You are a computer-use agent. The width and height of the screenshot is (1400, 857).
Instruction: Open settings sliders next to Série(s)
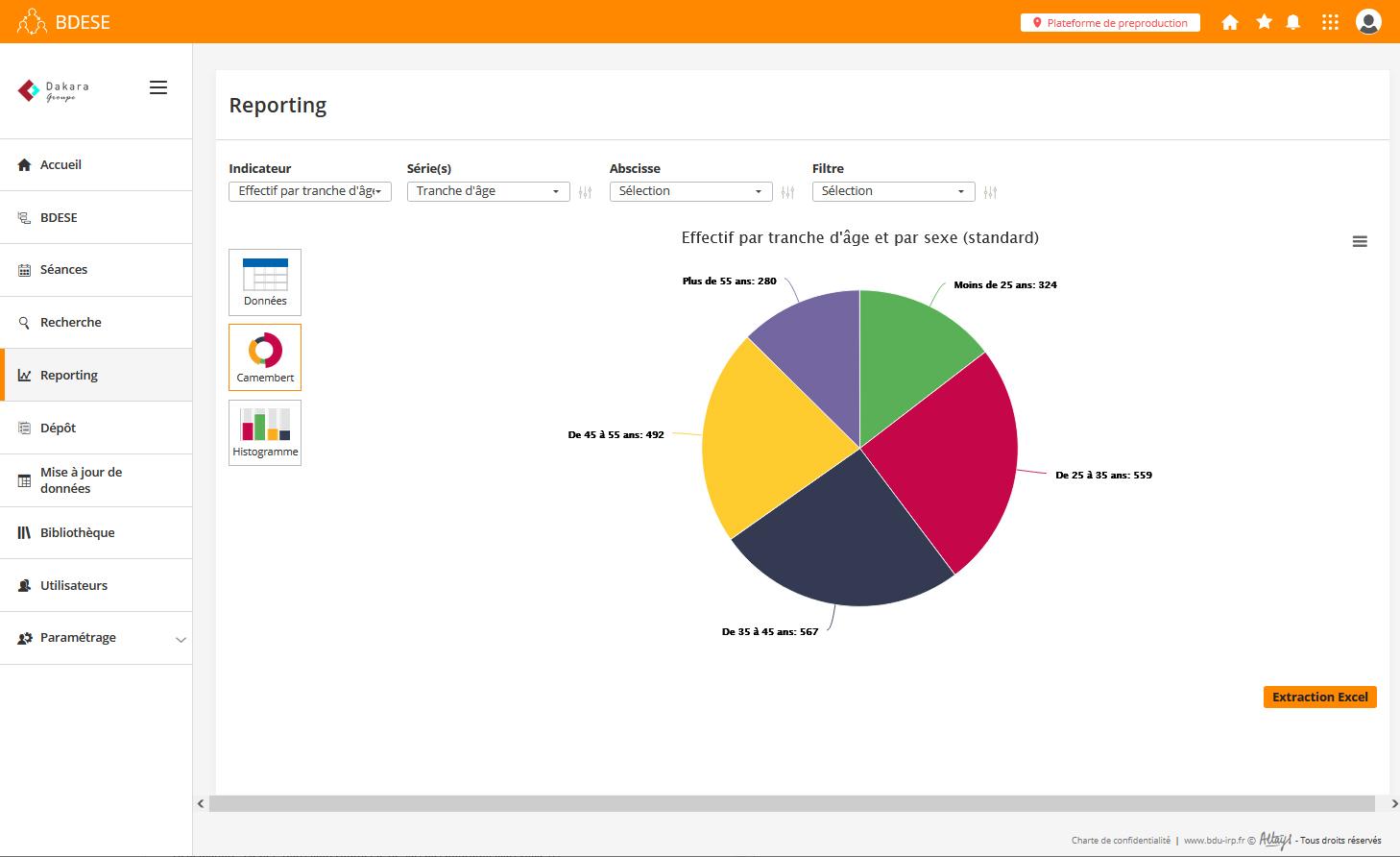coord(586,192)
